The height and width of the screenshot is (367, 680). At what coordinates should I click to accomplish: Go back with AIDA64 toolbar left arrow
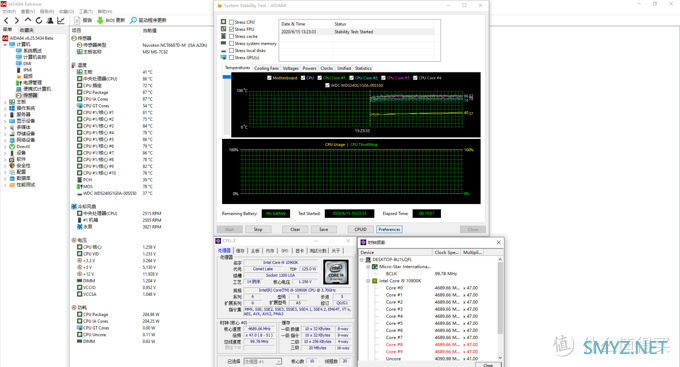tap(6, 20)
